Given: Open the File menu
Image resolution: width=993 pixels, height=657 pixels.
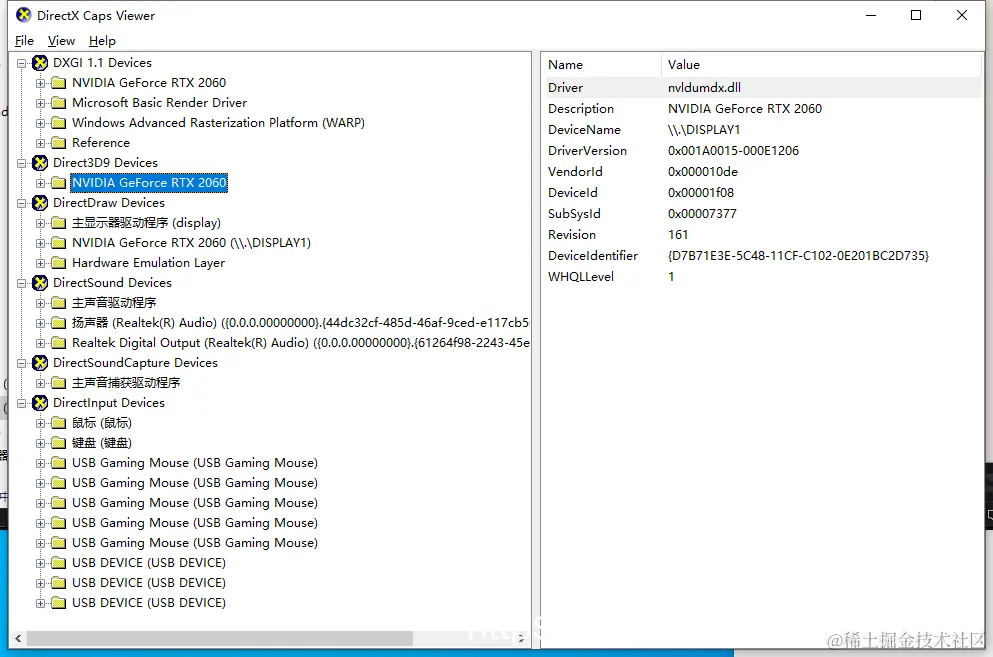Looking at the screenshot, I should tap(24, 41).
